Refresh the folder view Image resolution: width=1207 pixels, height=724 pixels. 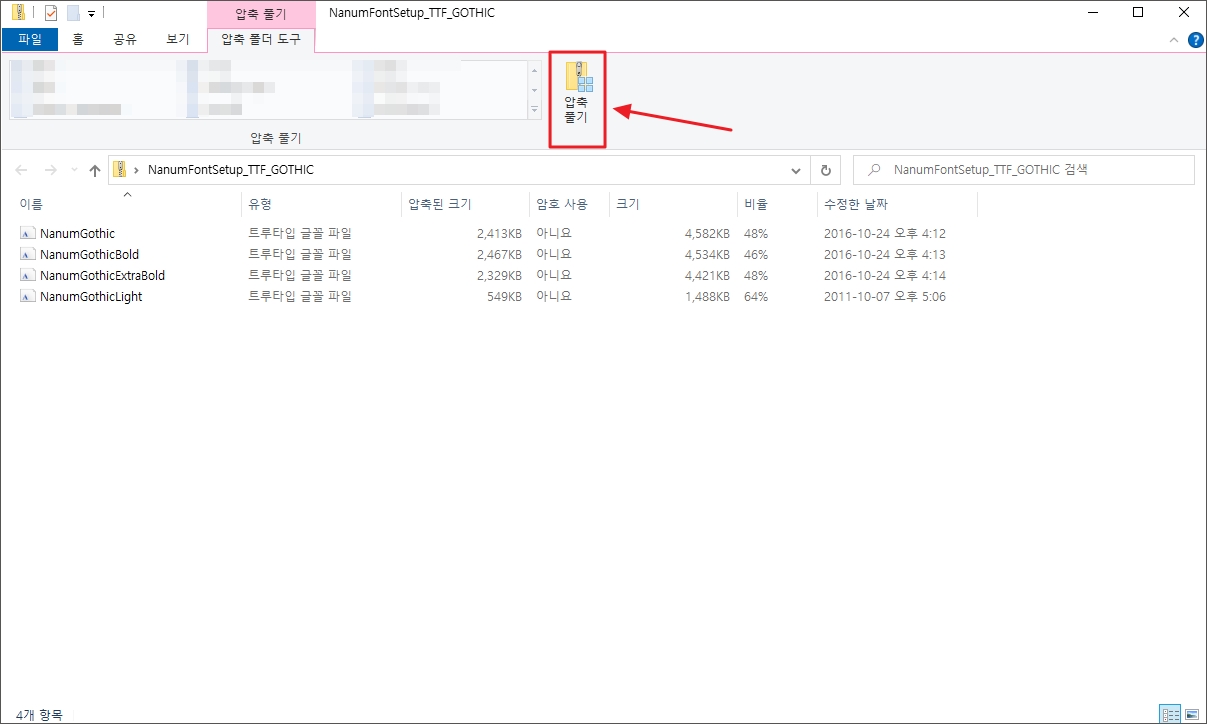click(x=825, y=170)
